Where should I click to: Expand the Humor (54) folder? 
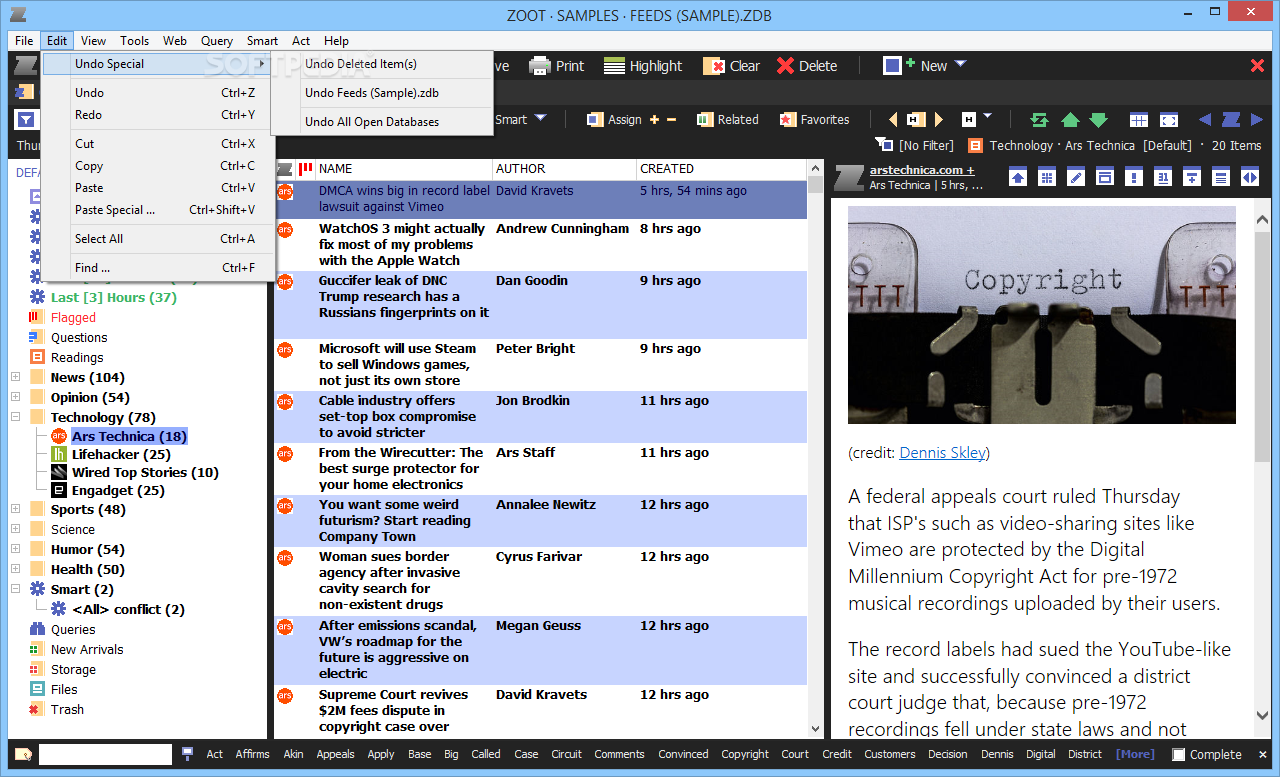tap(15, 549)
